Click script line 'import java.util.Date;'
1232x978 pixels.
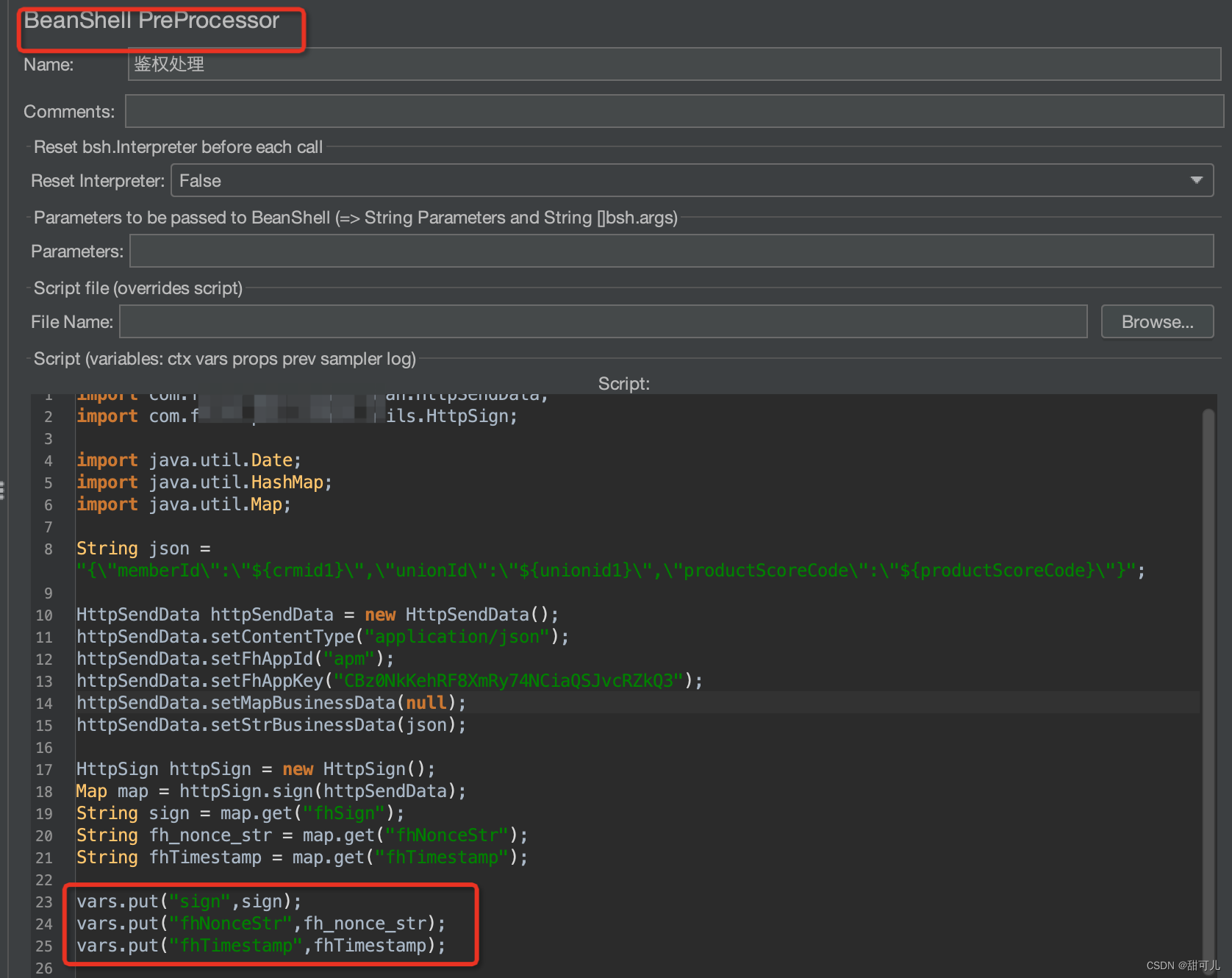[x=189, y=460]
